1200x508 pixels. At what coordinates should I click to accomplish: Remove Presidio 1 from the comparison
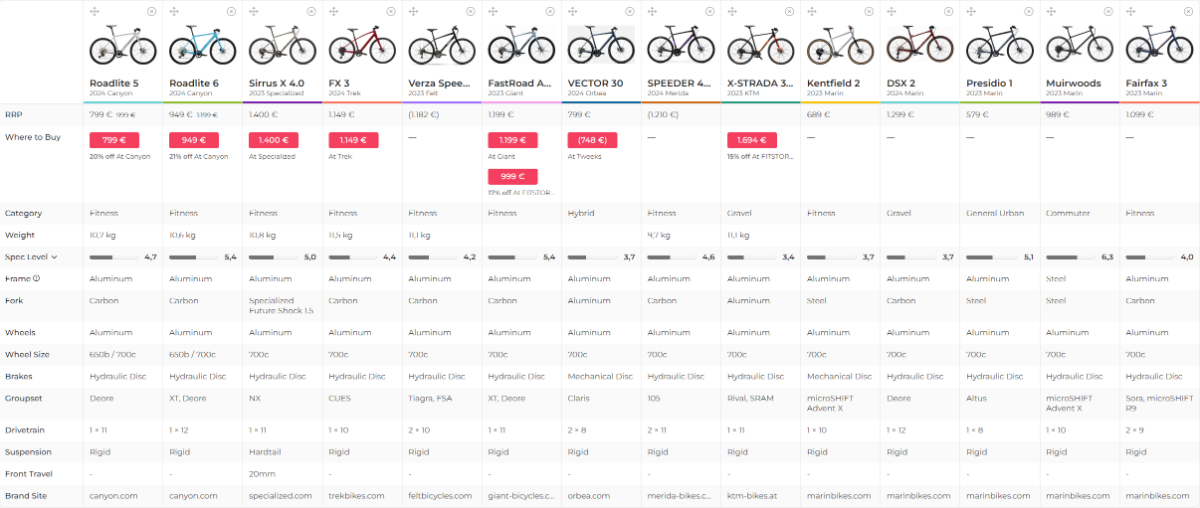[1028, 11]
